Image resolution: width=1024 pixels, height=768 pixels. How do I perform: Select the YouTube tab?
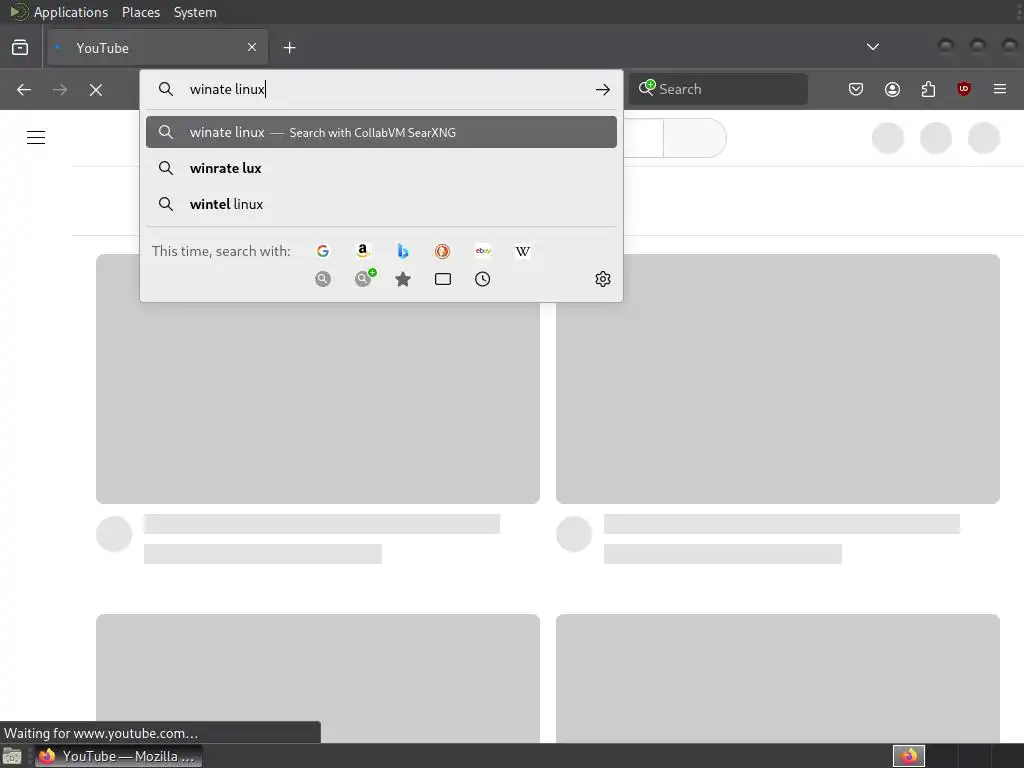click(157, 48)
